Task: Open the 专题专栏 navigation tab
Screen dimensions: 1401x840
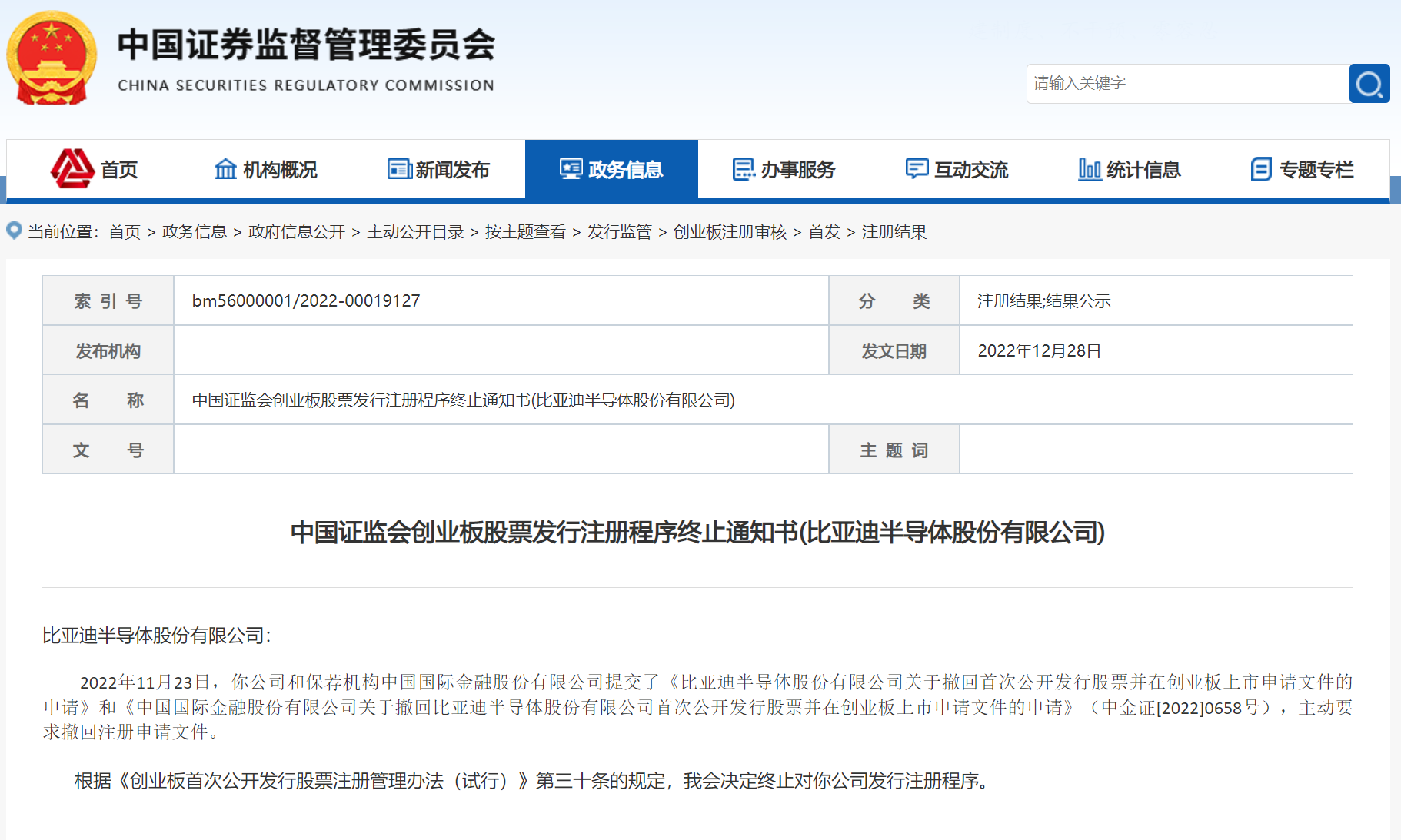Action: click(x=1303, y=169)
